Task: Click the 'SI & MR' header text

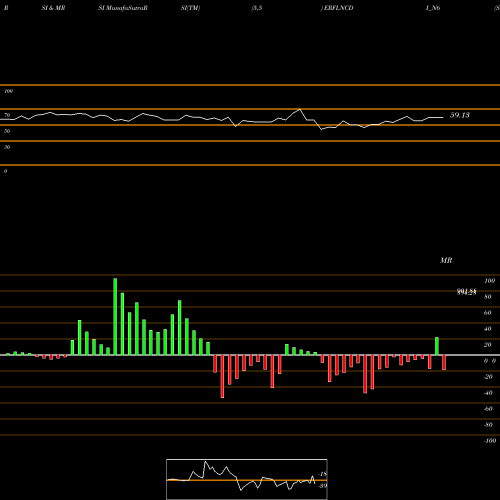Action: point(53,8)
